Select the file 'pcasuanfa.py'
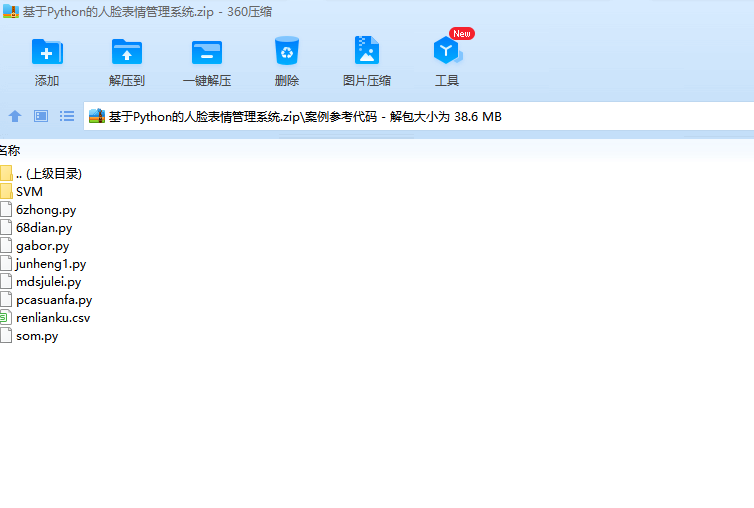This screenshot has height=508, width=754. click(54, 300)
